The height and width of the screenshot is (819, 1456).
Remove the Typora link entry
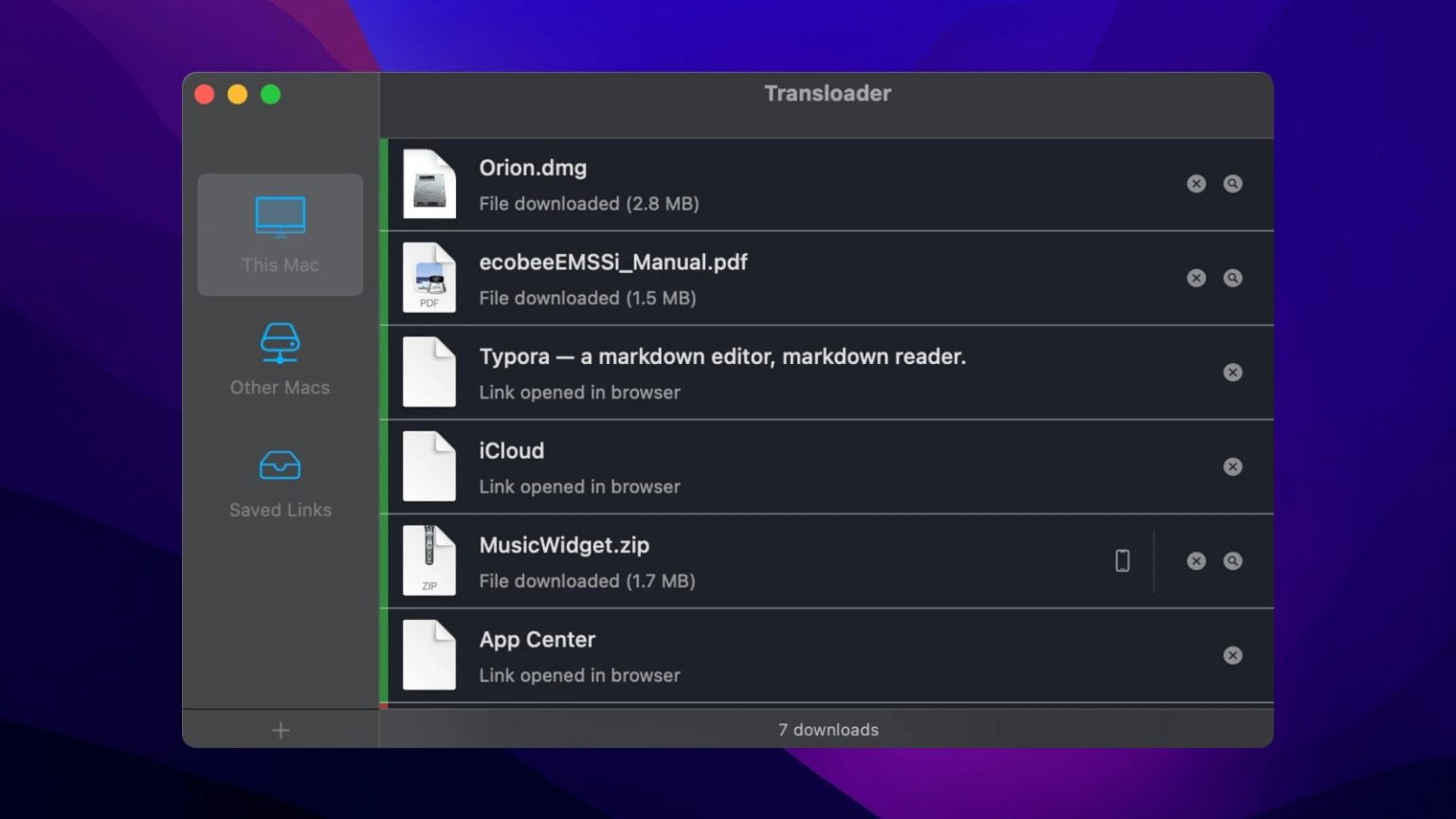click(1232, 372)
